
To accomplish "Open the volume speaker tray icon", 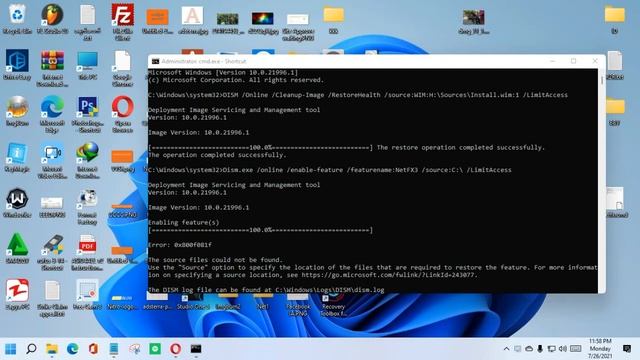I will click(x=562, y=349).
